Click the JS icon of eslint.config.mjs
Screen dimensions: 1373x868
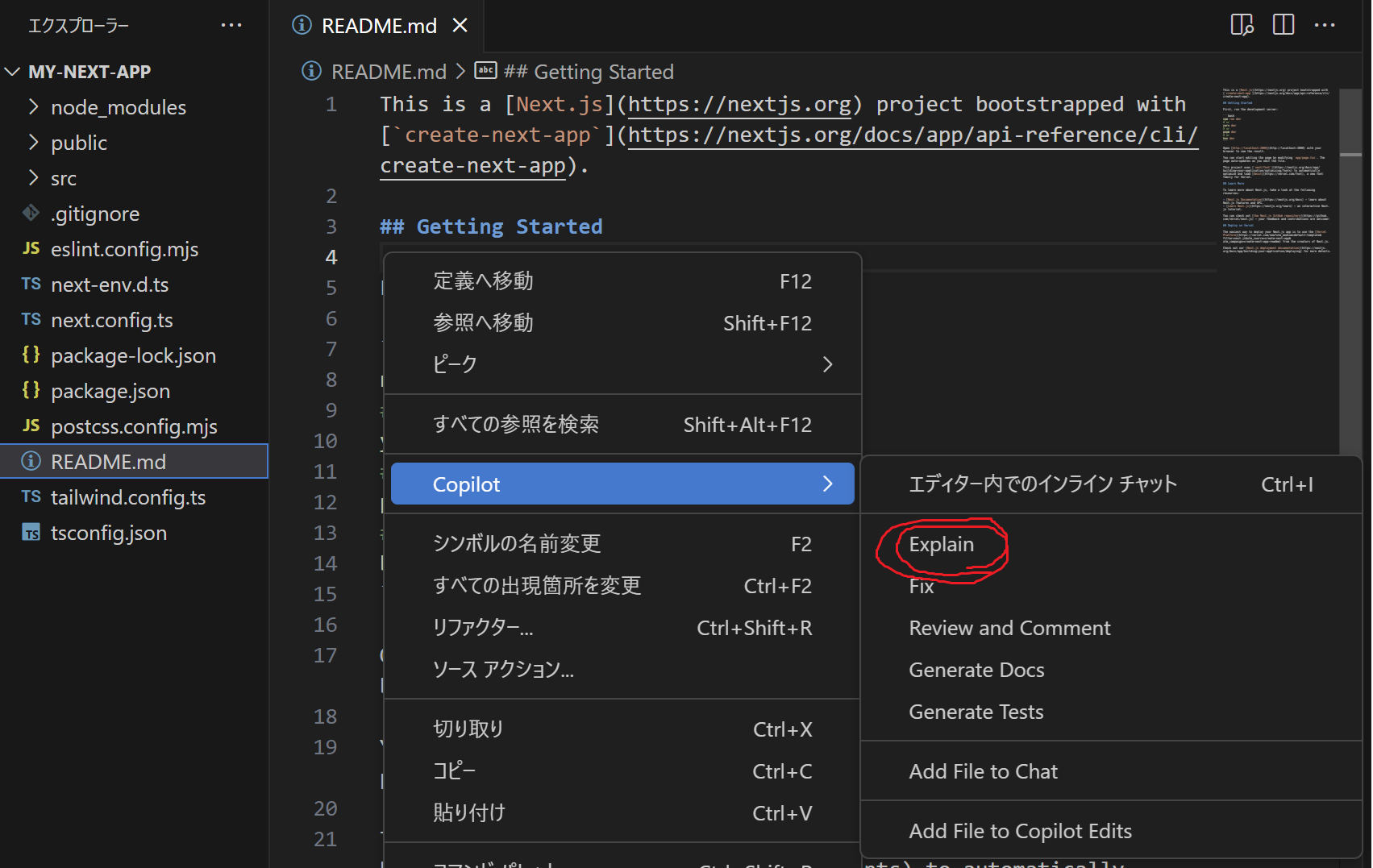[x=31, y=248]
